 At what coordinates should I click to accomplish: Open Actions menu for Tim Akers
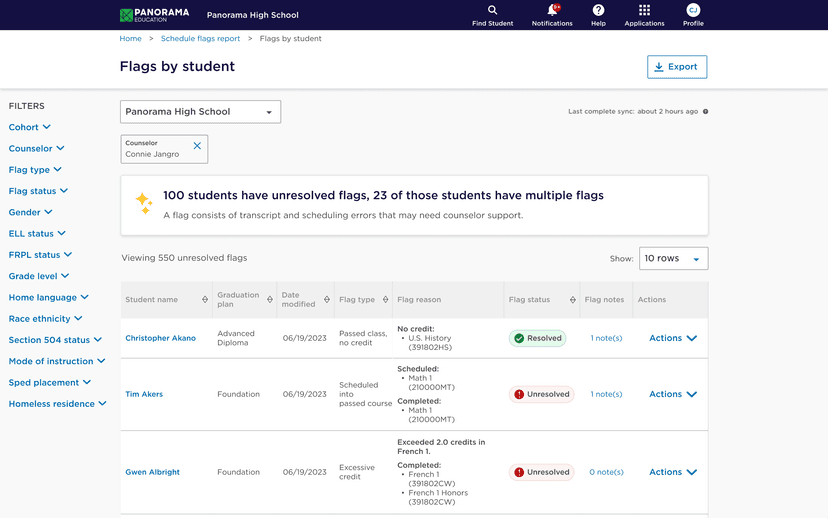[672, 394]
